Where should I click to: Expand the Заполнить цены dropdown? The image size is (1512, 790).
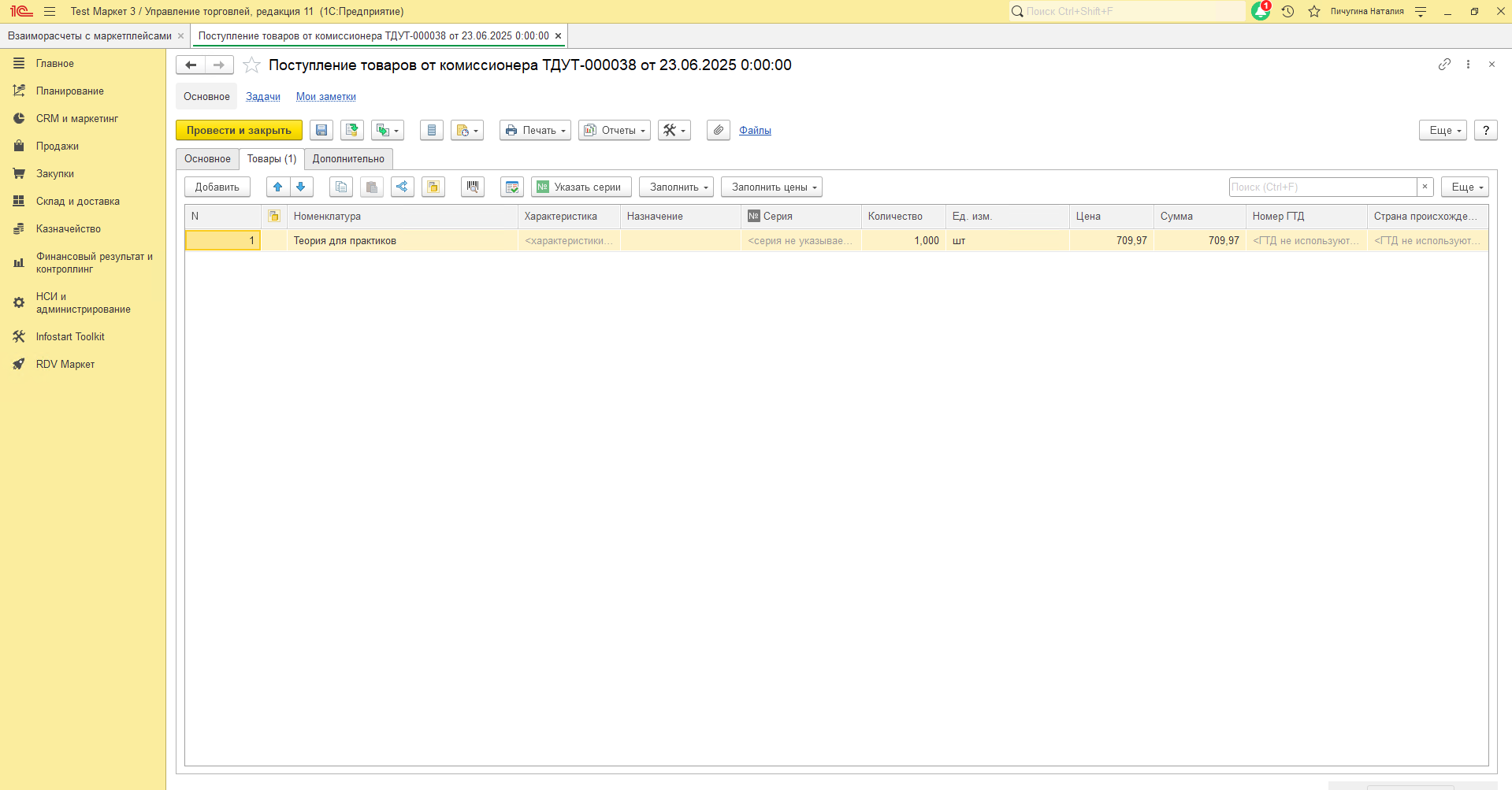[771, 187]
